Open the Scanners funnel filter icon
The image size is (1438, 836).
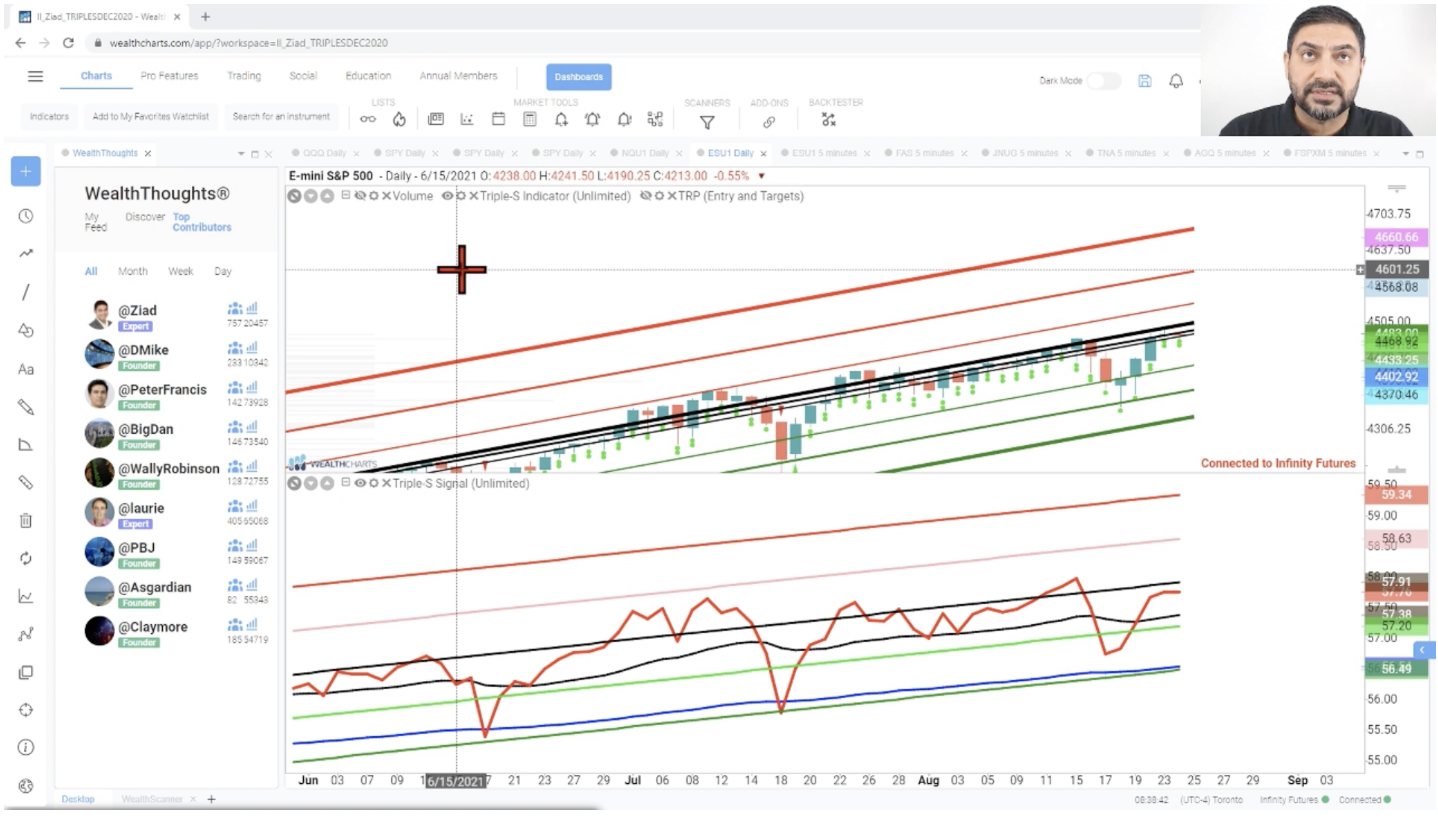click(x=707, y=122)
